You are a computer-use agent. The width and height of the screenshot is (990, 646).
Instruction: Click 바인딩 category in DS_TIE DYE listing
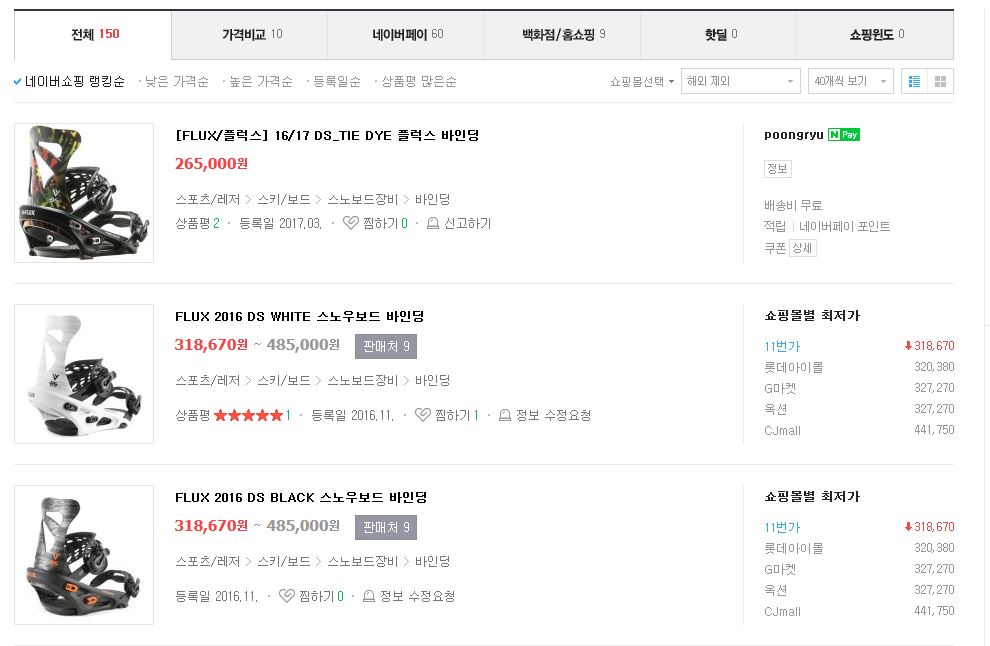[432, 200]
